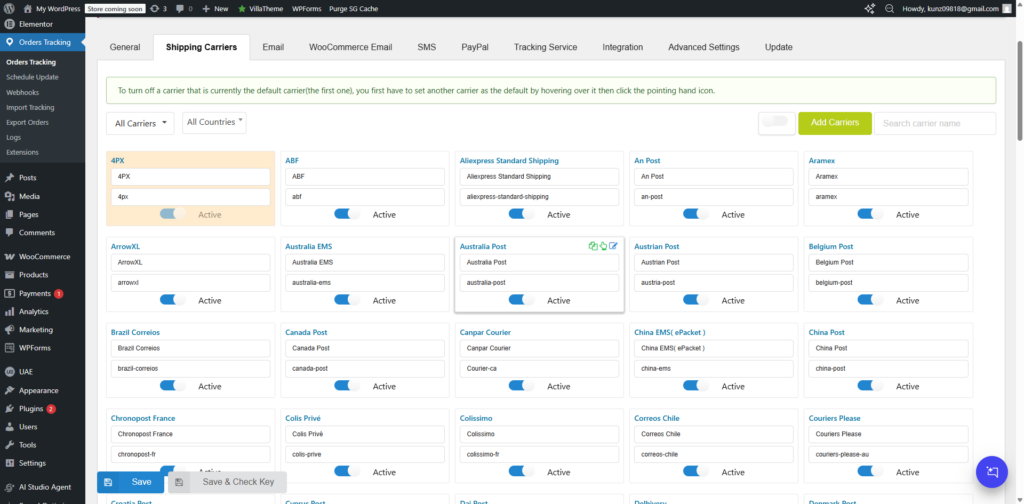This screenshot has height=504, width=1024.
Task: Open My WordPress home icon
Action: click(x=27, y=8)
